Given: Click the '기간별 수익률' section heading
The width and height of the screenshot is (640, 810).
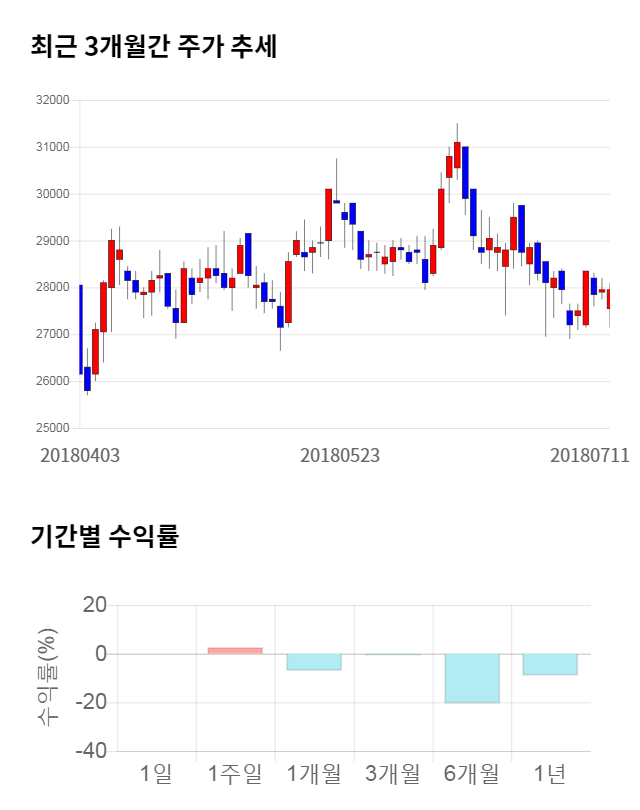Looking at the screenshot, I should 104,536.
